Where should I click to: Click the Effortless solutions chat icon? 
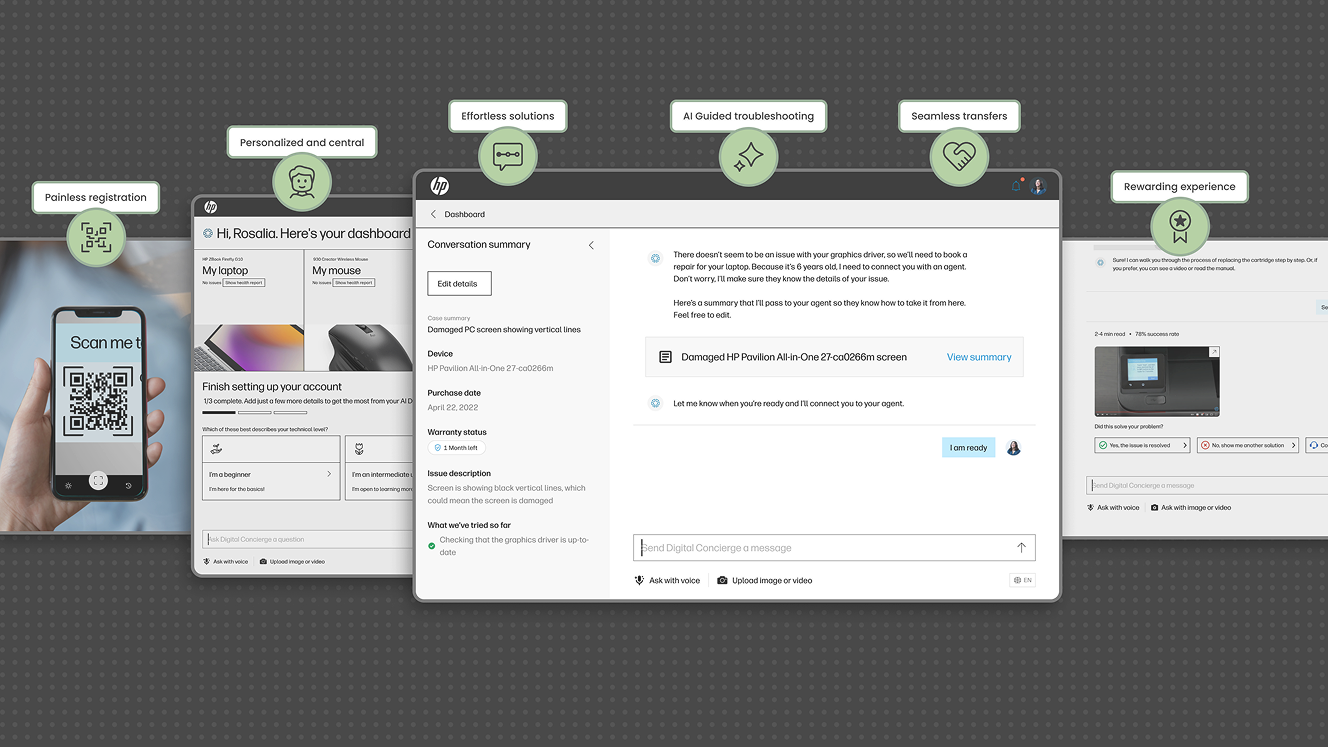click(x=508, y=157)
